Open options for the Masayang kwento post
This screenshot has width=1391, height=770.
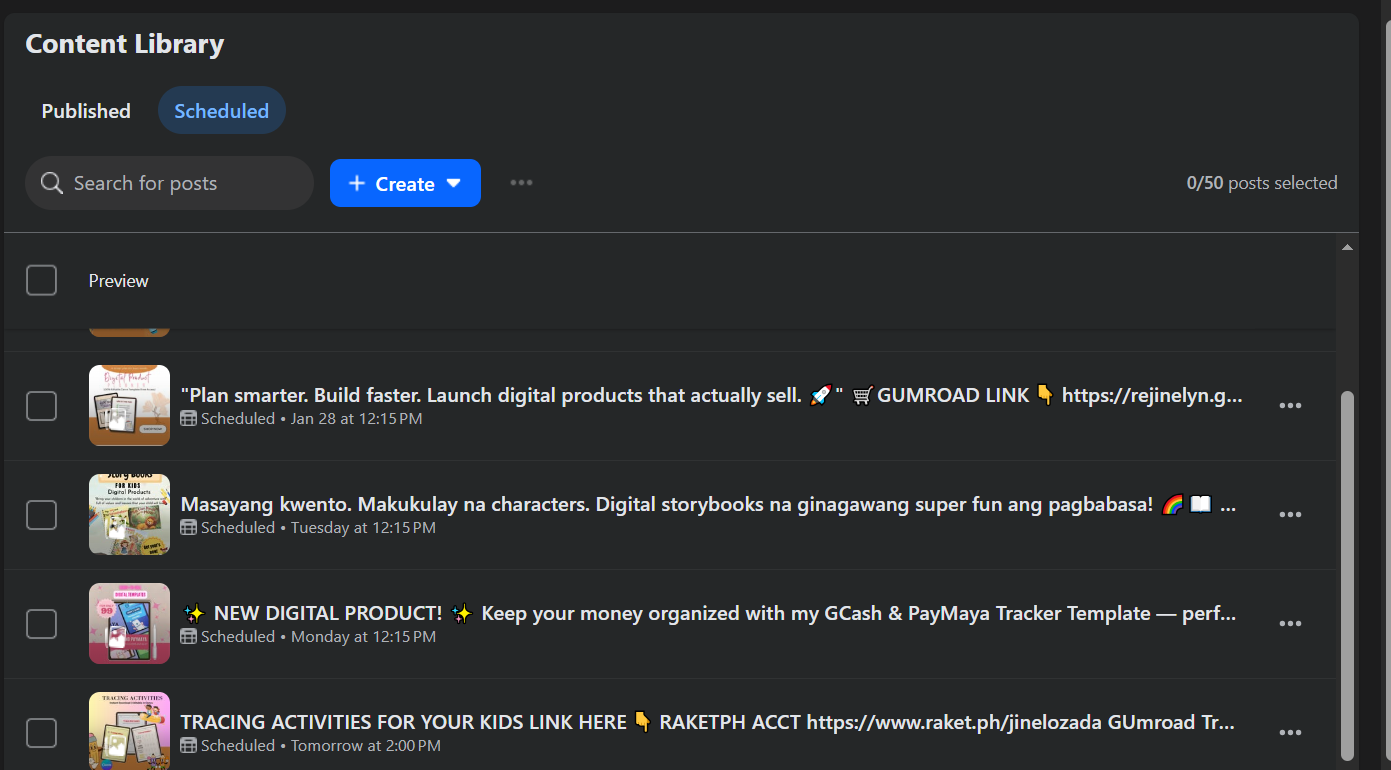point(1290,515)
